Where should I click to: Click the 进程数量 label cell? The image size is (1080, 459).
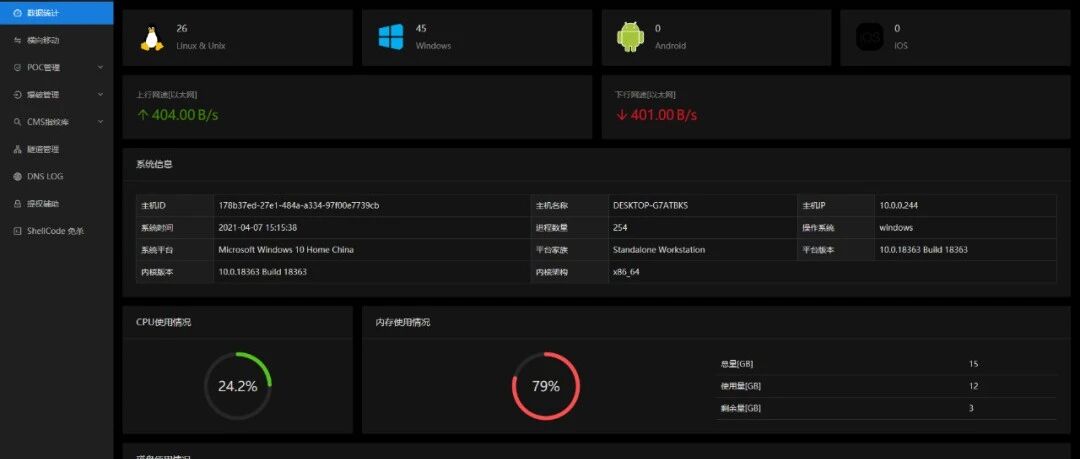[570, 227]
